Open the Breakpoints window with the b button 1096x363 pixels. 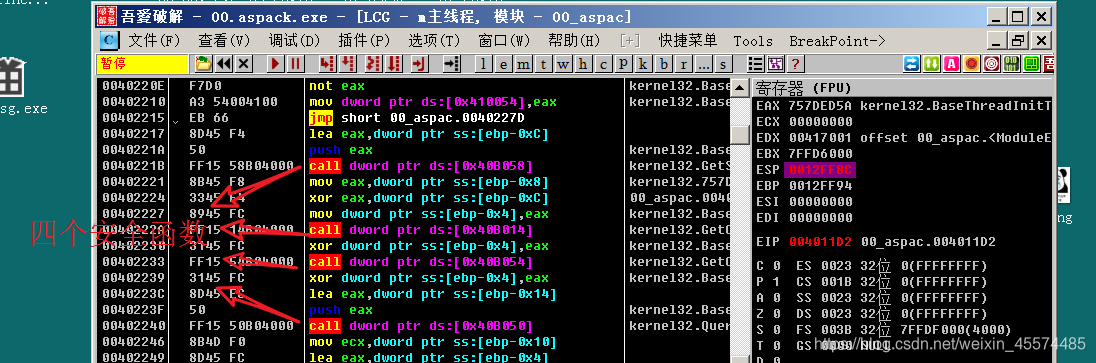(x=663, y=64)
